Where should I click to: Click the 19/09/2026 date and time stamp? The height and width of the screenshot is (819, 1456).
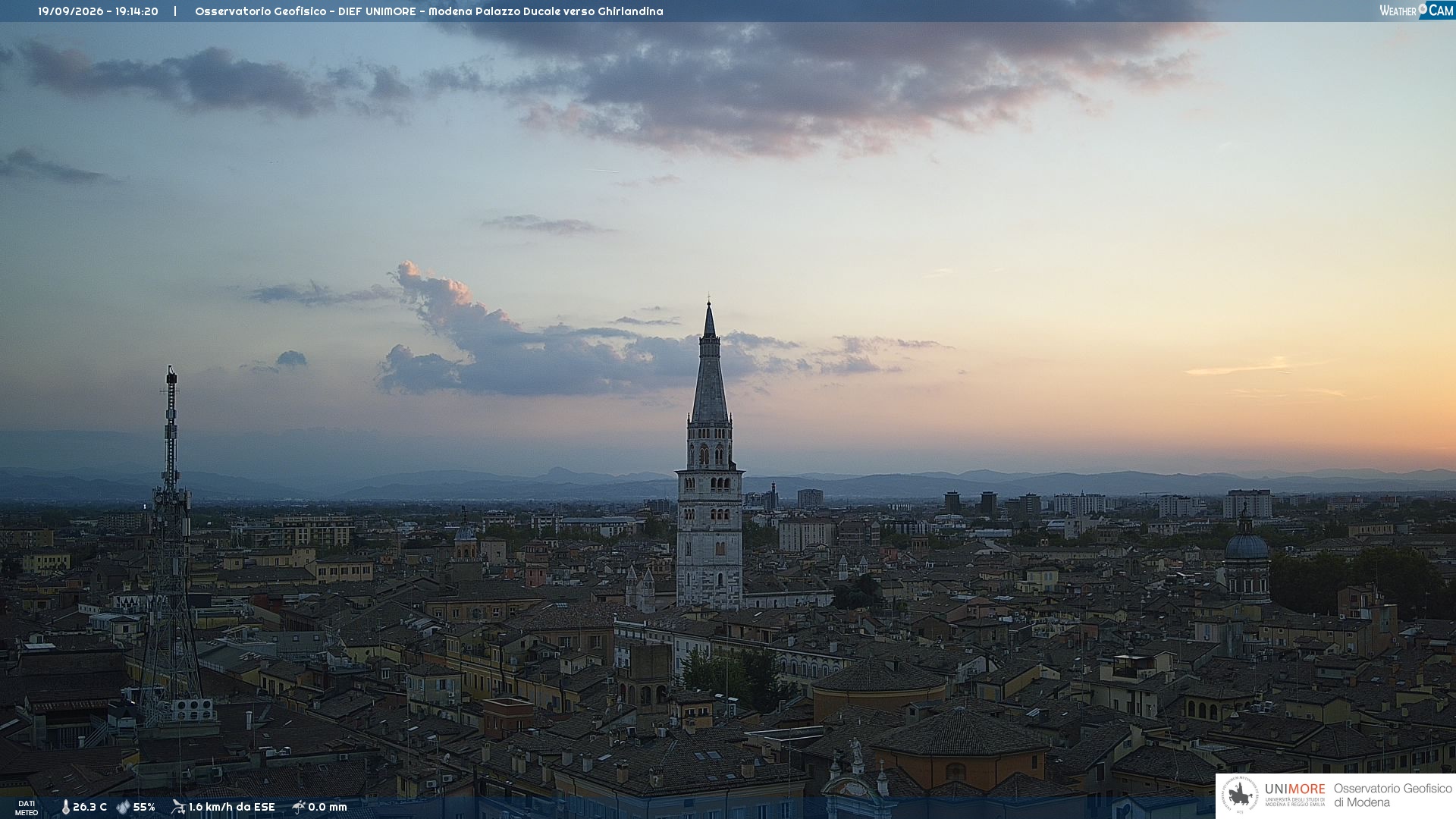point(98,11)
